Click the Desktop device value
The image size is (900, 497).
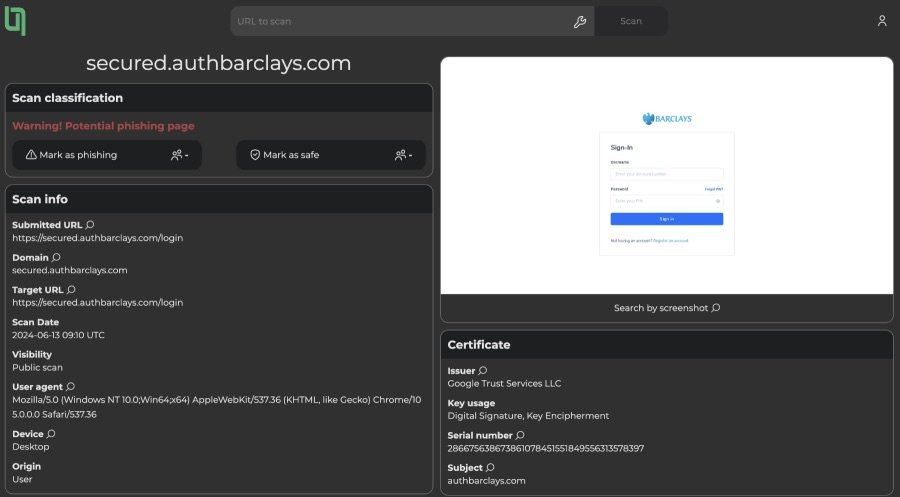[x=30, y=446]
